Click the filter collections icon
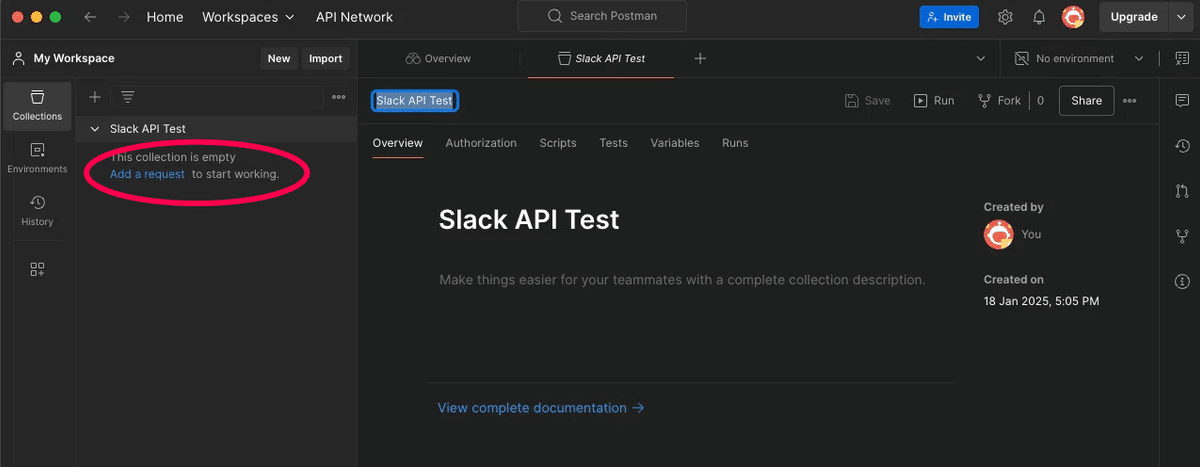The width and height of the screenshot is (1200, 467). click(128, 97)
